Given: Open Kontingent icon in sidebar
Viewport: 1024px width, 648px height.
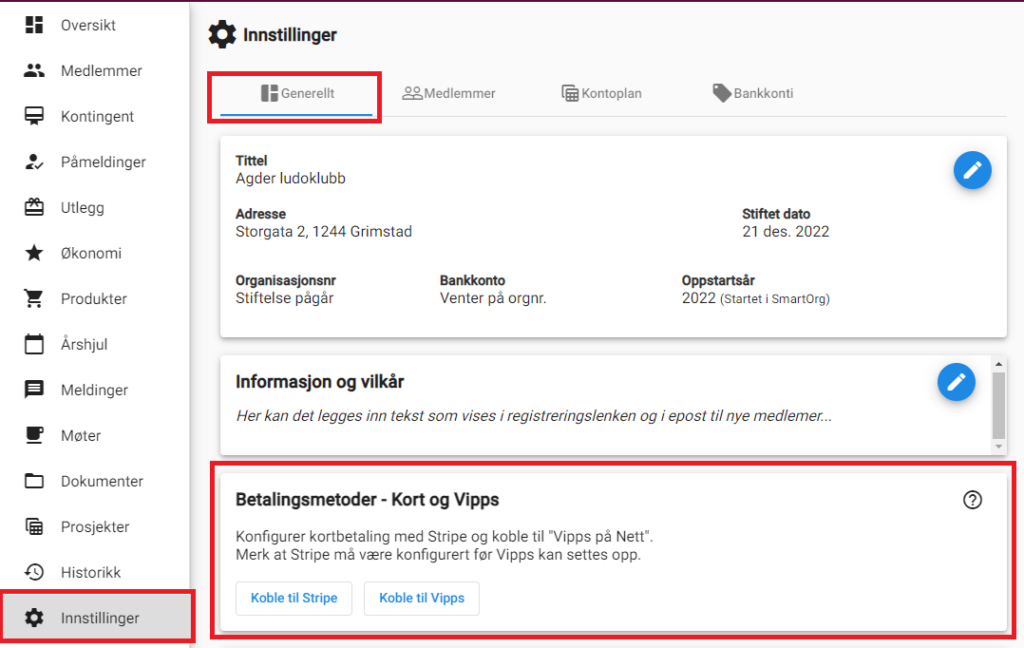Looking at the screenshot, I should point(34,116).
